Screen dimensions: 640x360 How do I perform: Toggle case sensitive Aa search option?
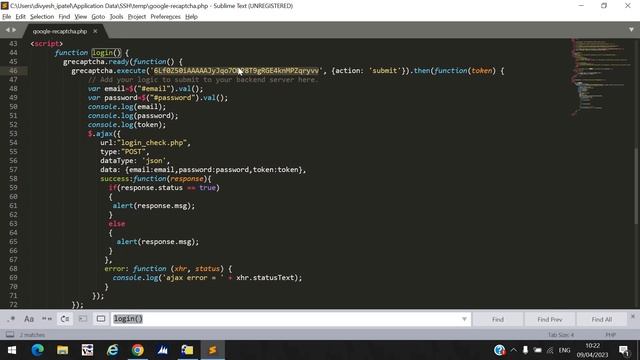click(29, 319)
